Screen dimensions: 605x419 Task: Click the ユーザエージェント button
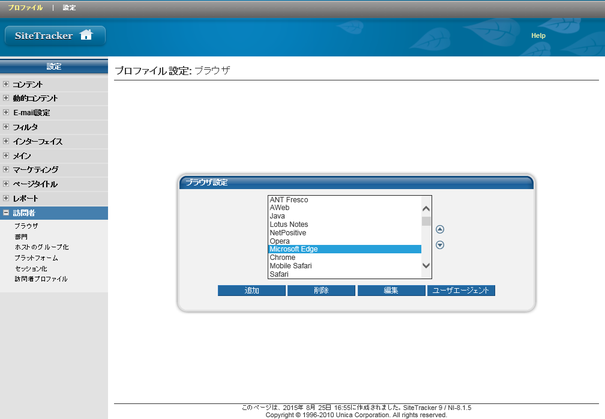(461, 291)
